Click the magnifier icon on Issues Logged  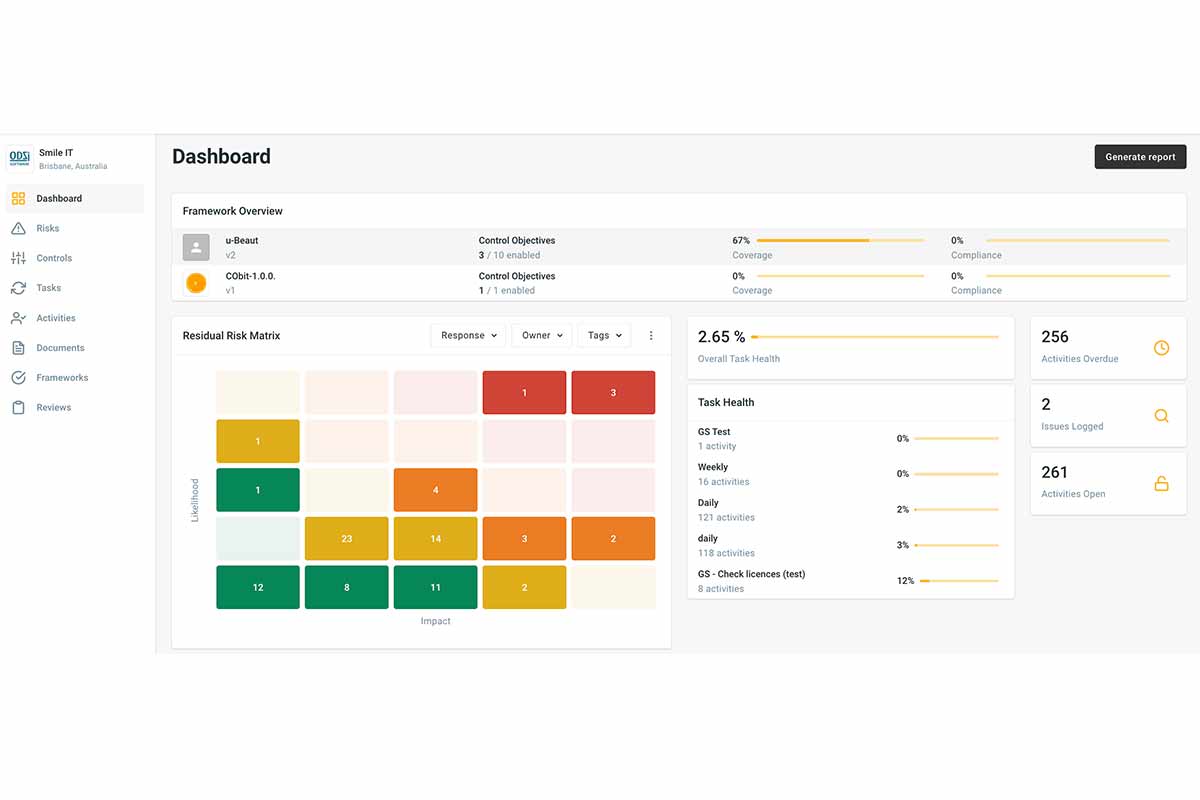1161,416
